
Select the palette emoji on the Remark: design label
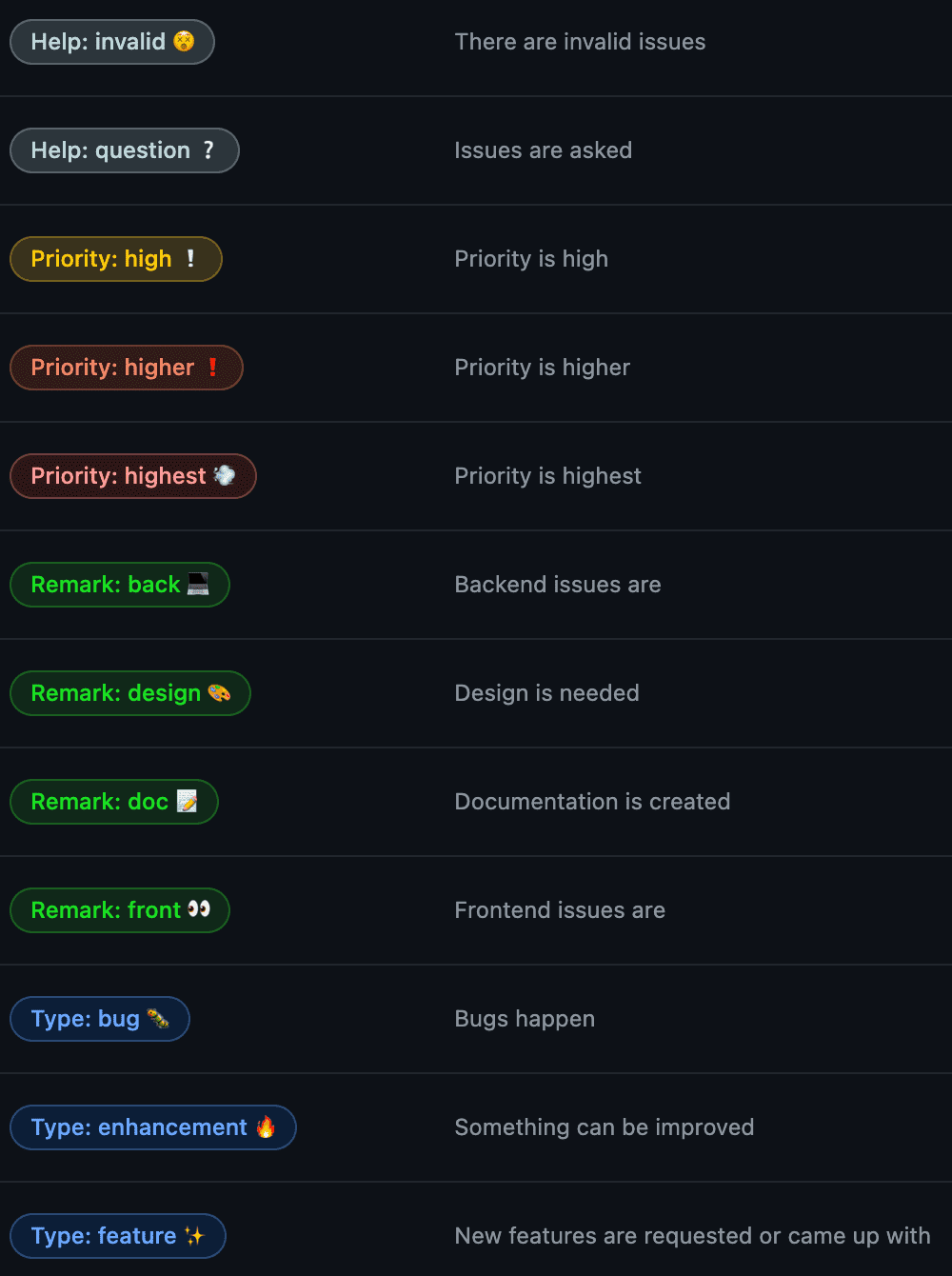219,693
